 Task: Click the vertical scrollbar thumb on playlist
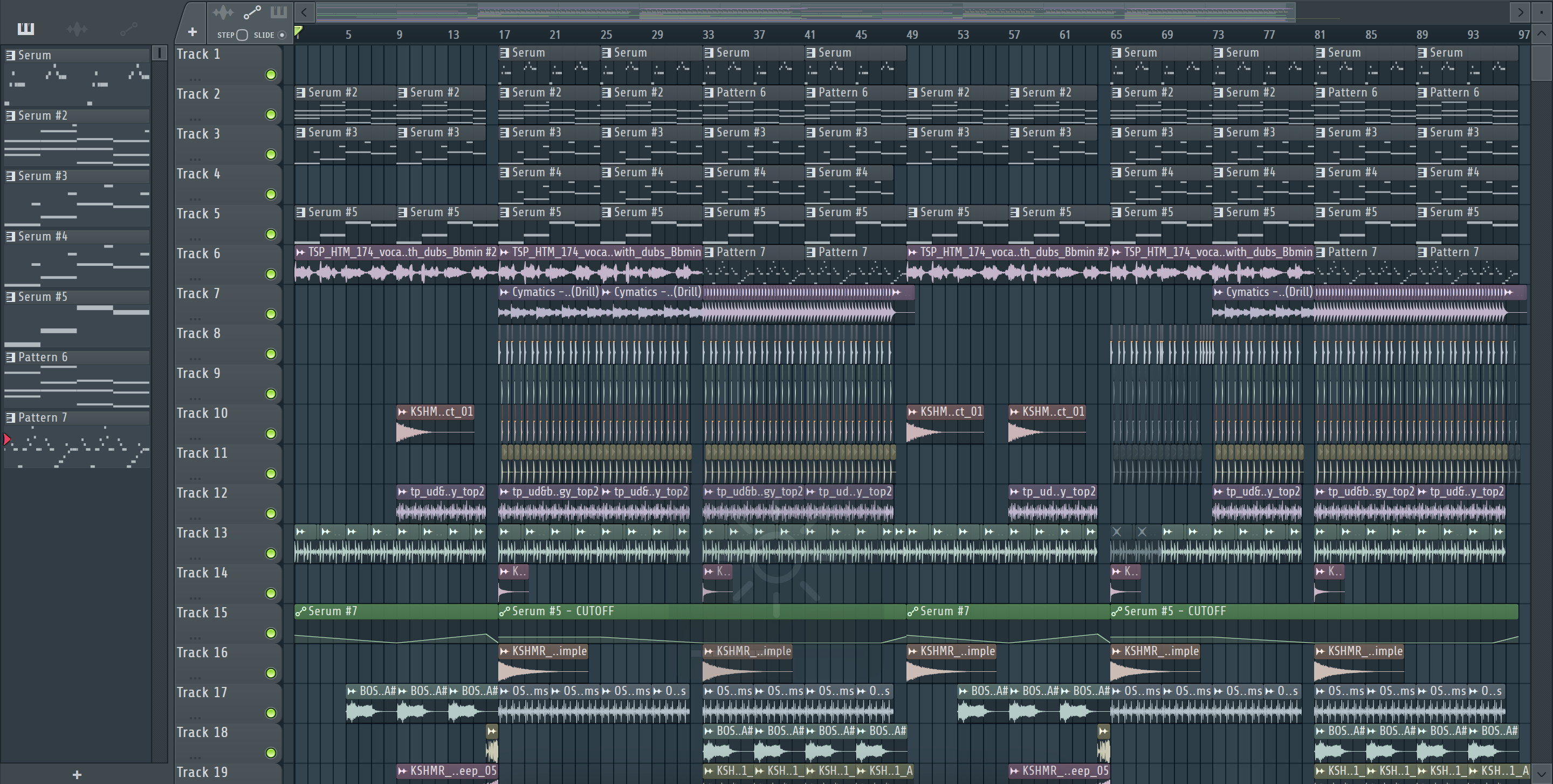(1542, 62)
